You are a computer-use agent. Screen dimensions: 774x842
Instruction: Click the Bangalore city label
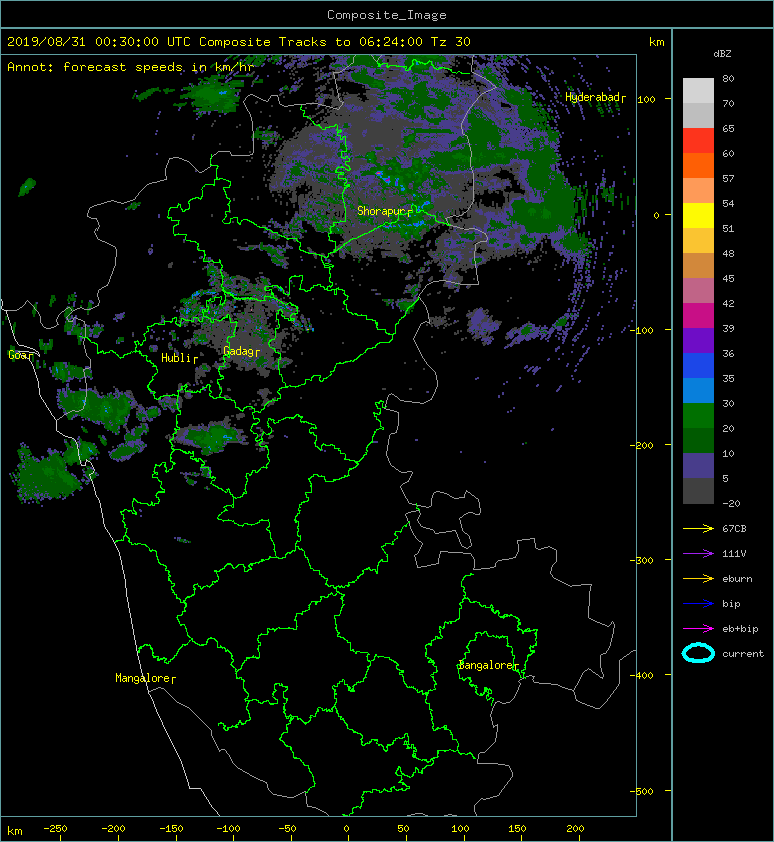coord(485,665)
